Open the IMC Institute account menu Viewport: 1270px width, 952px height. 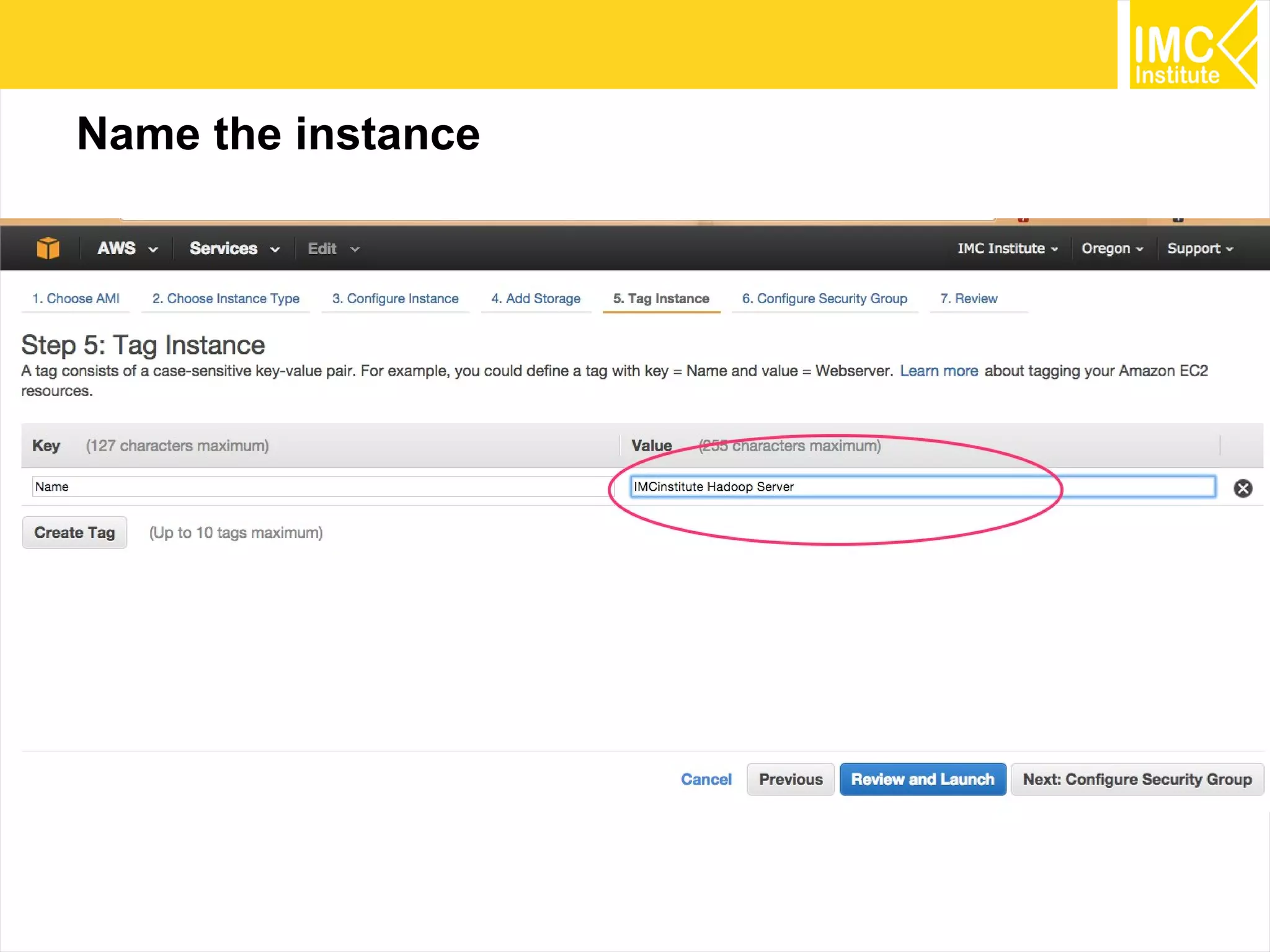1006,249
